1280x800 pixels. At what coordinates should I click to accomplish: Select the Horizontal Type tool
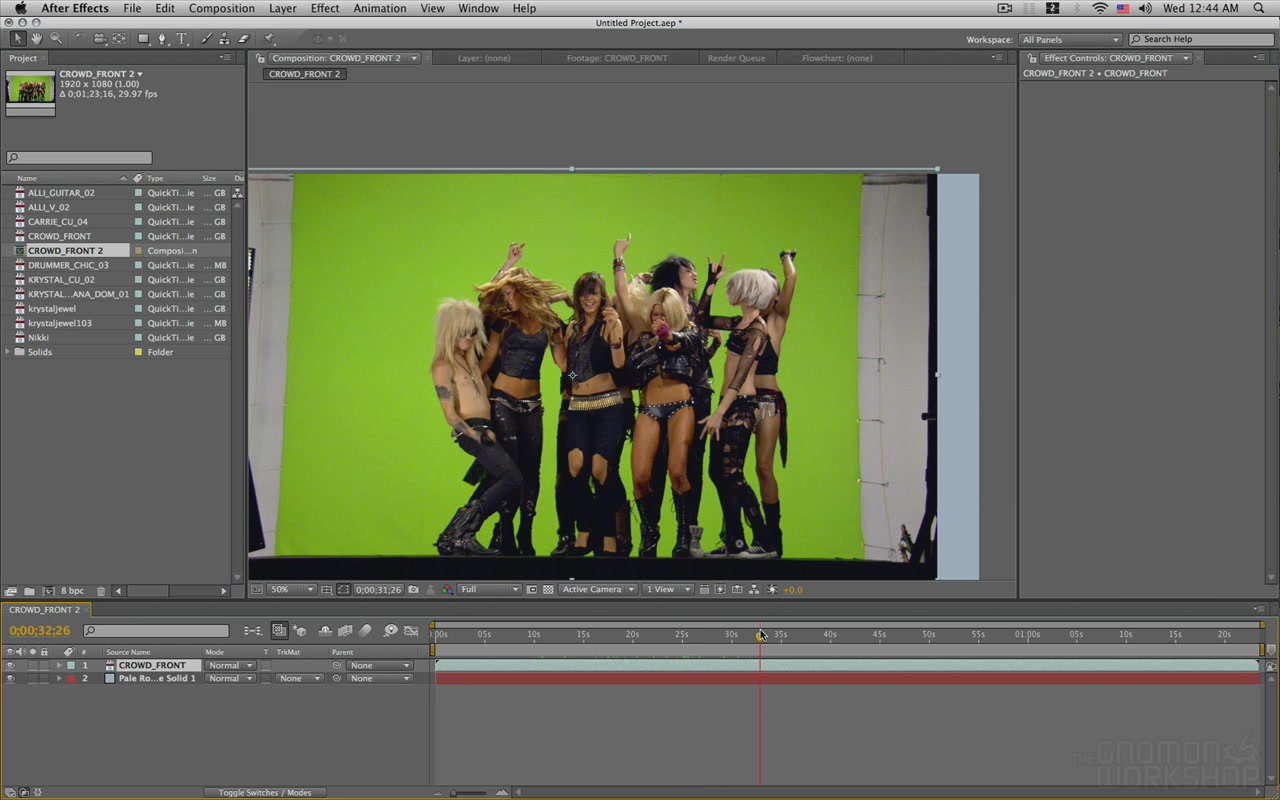click(x=182, y=39)
